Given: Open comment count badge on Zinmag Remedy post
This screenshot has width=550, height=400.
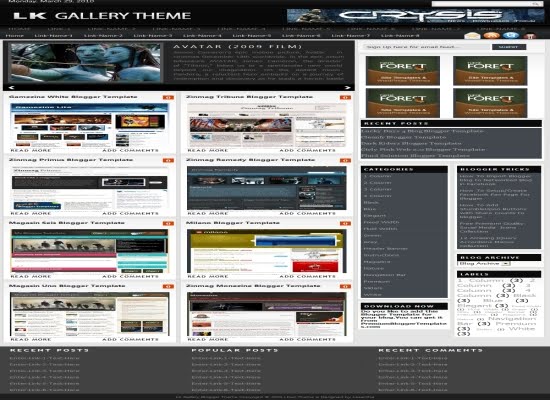Looking at the screenshot, I should pyautogui.click(x=346, y=160).
